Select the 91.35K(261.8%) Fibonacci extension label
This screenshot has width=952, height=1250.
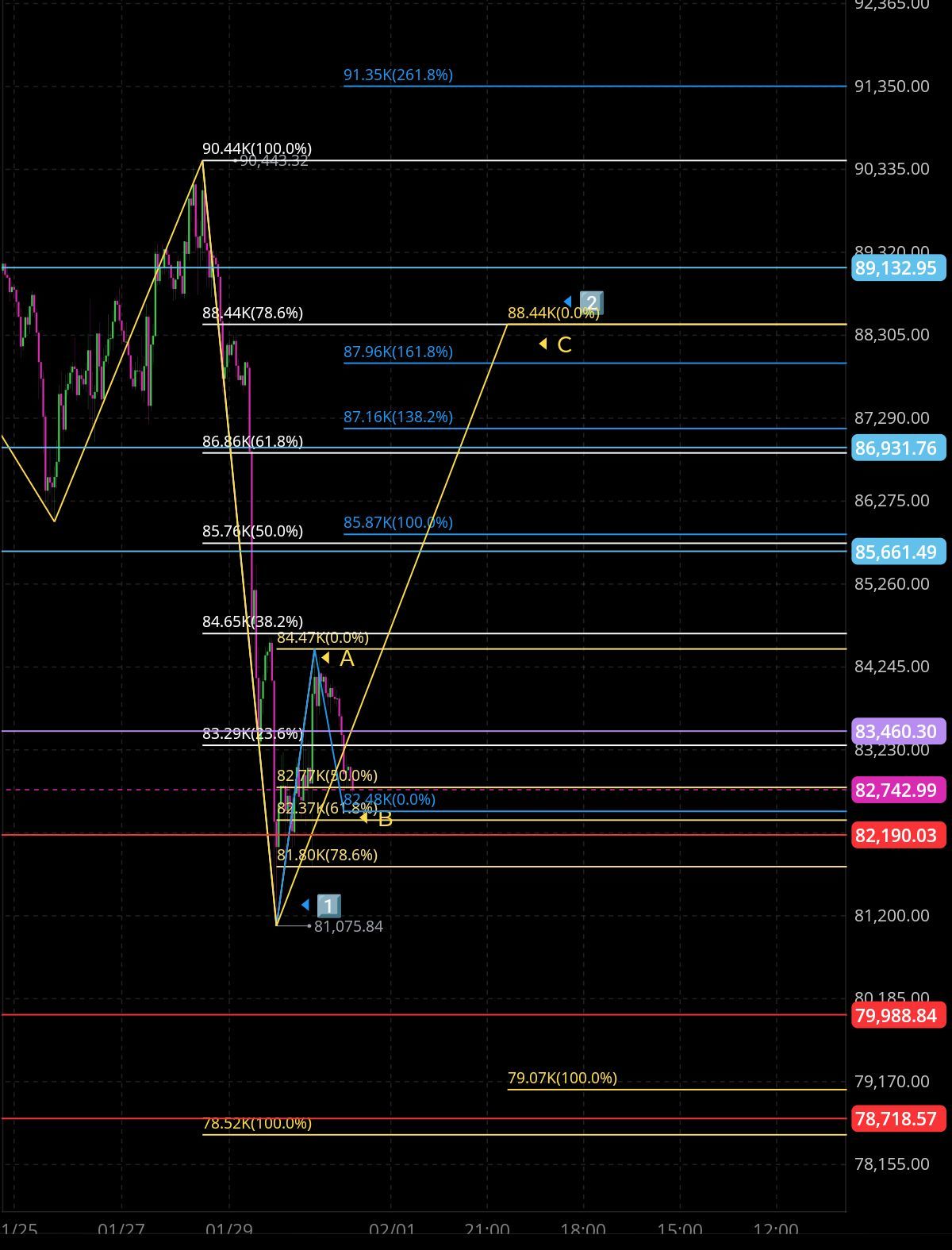click(x=397, y=75)
